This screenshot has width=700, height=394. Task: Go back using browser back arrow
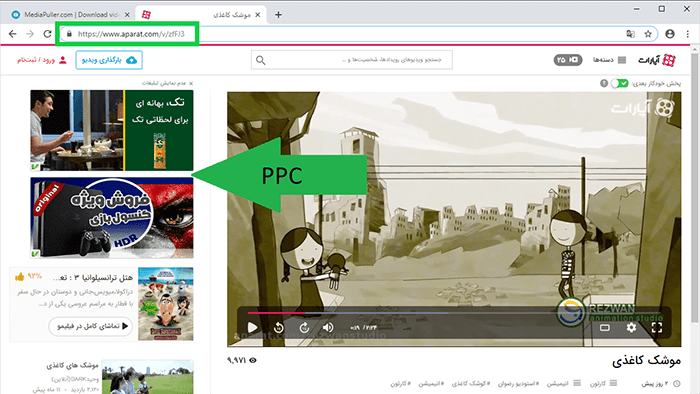click(12, 34)
